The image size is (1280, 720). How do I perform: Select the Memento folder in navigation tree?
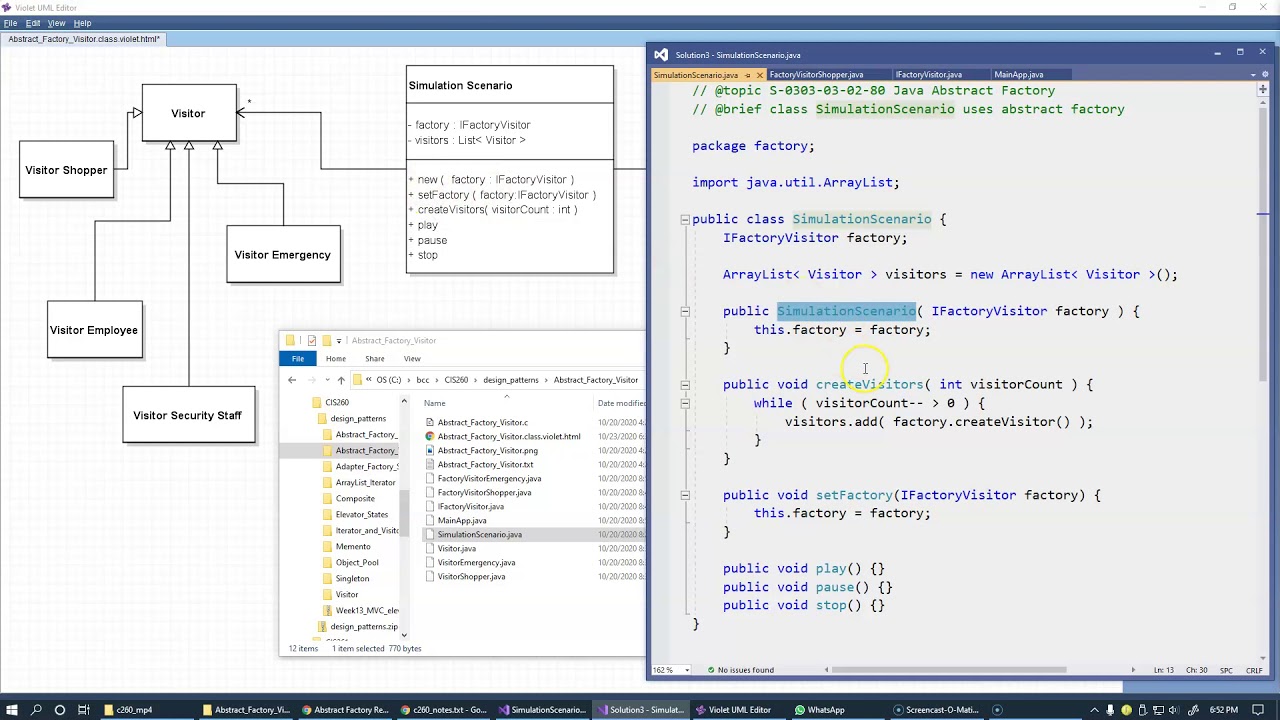click(x=352, y=547)
